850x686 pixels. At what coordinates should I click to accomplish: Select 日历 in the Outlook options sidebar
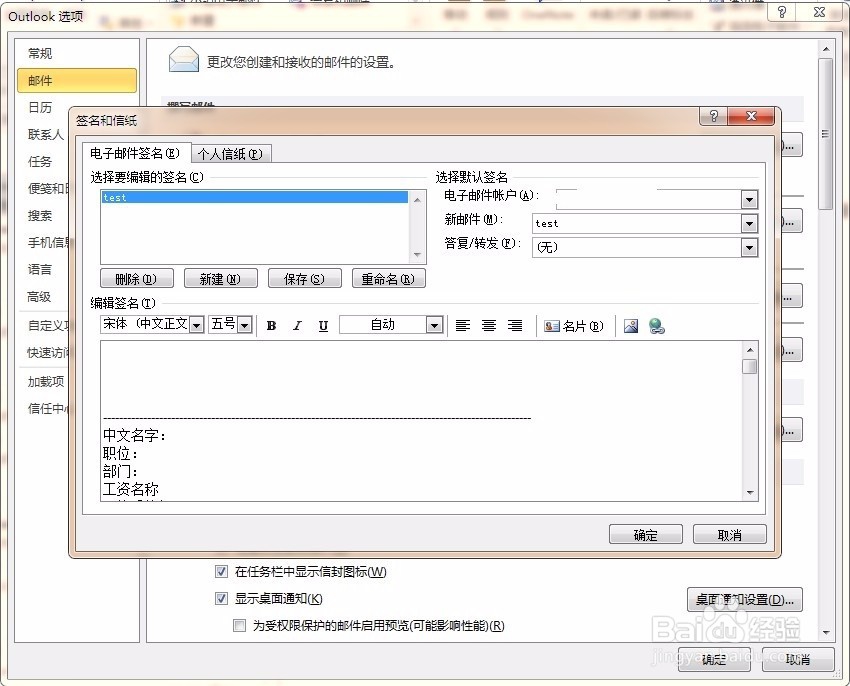click(x=41, y=107)
